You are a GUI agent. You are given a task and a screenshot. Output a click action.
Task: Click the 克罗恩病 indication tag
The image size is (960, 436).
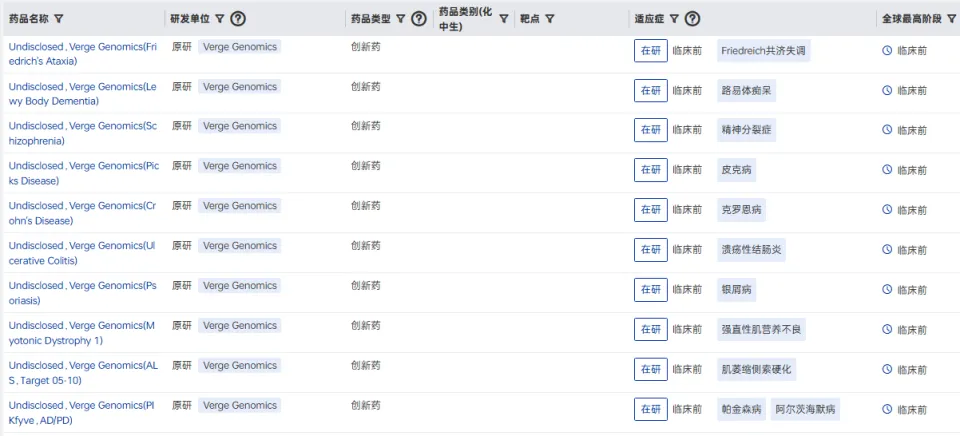741,210
